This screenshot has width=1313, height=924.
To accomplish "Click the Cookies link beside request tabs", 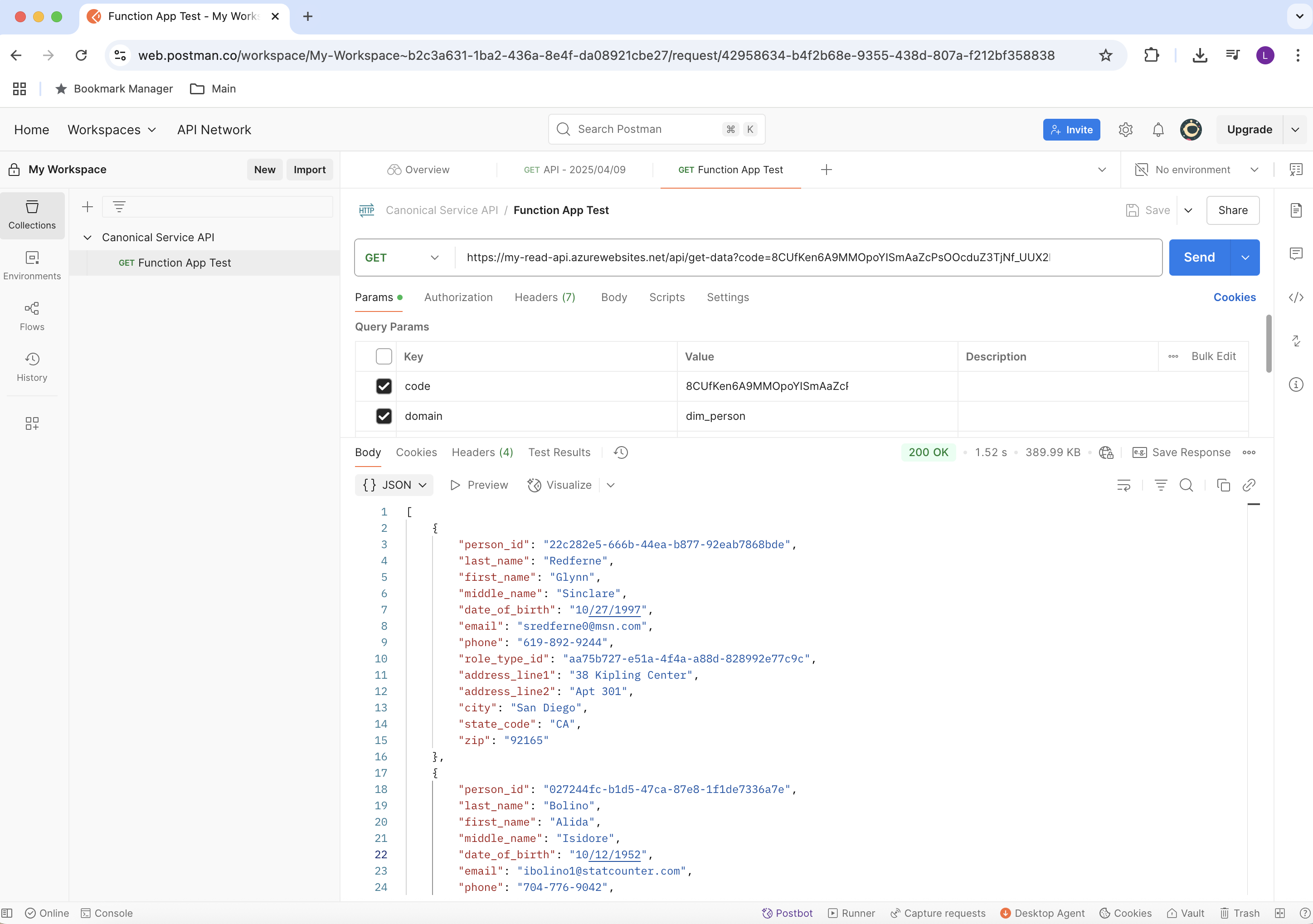I will [x=1234, y=297].
